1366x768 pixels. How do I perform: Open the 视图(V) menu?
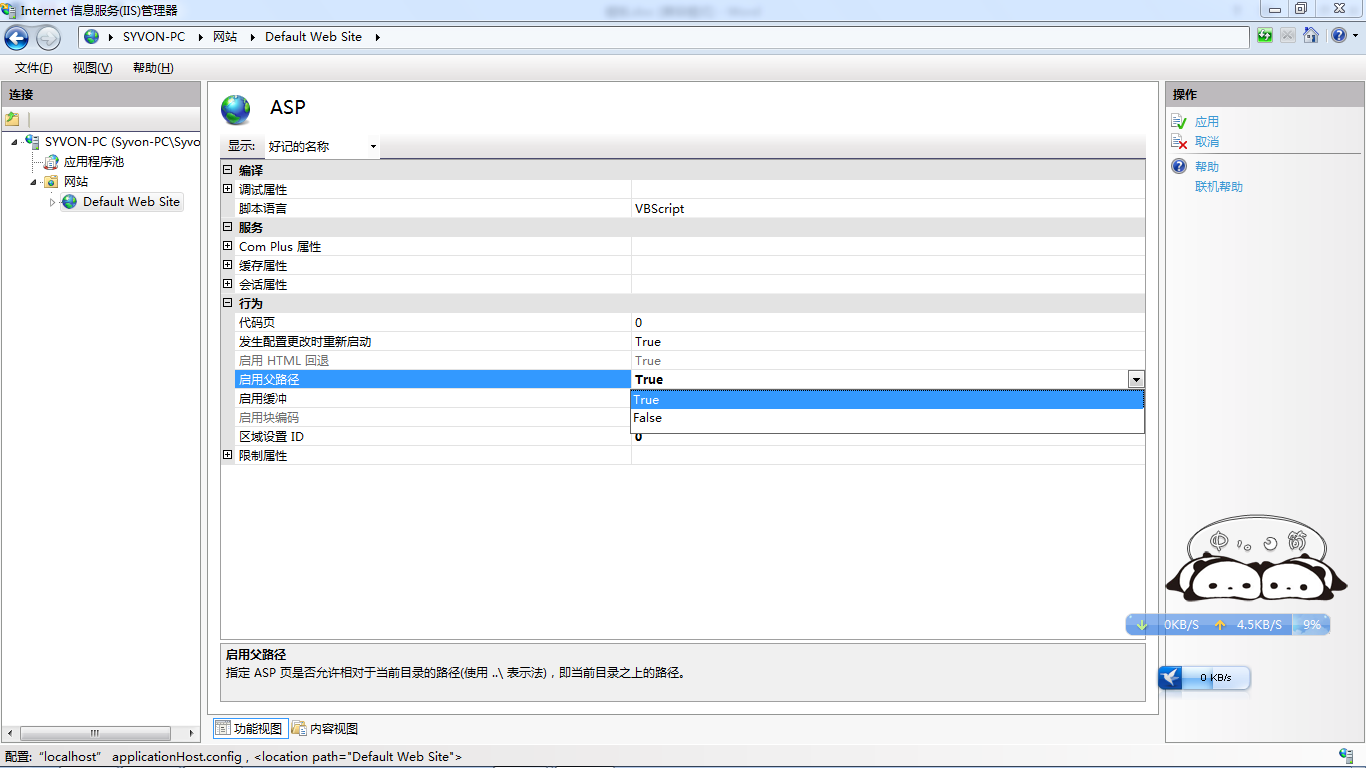click(92, 68)
